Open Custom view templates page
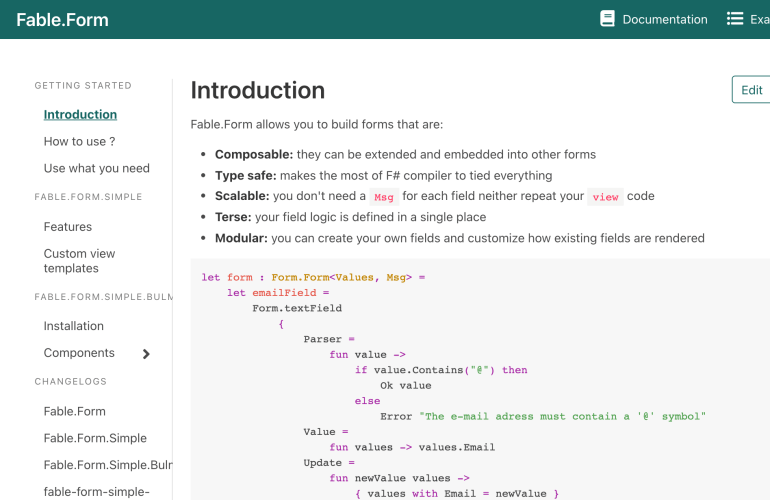Image resolution: width=770 pixels, height=500 pixels. click(79, 261)
